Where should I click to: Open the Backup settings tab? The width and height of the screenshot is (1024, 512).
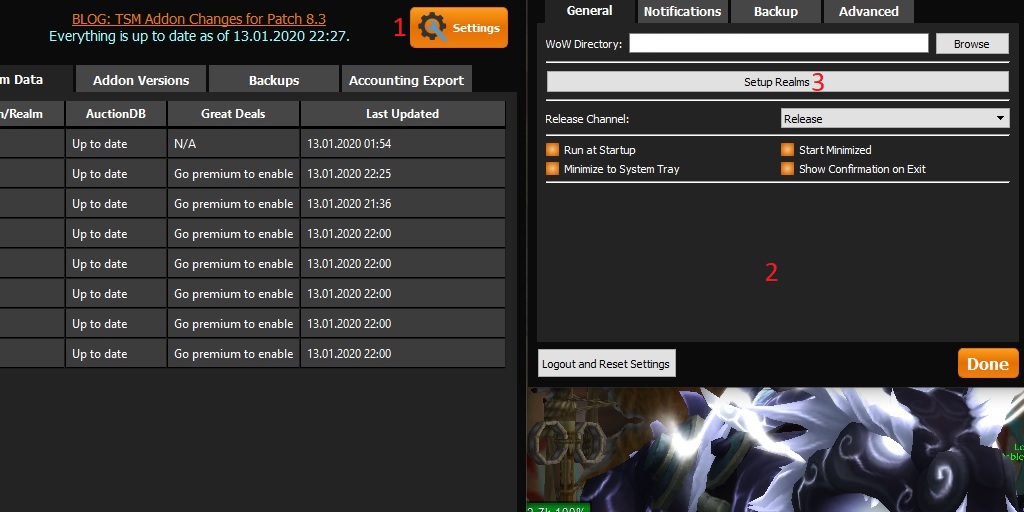click(x=775, y=12)
